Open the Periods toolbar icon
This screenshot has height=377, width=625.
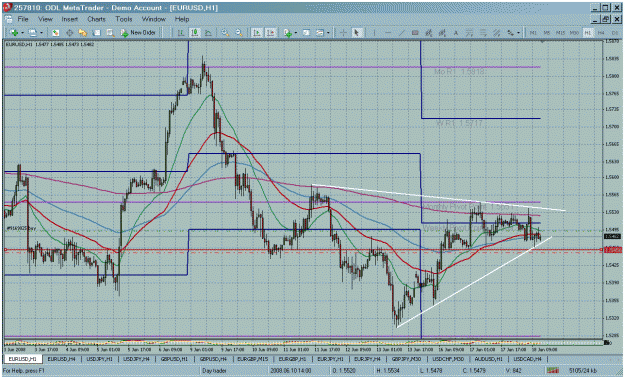(x=306, y=33)
